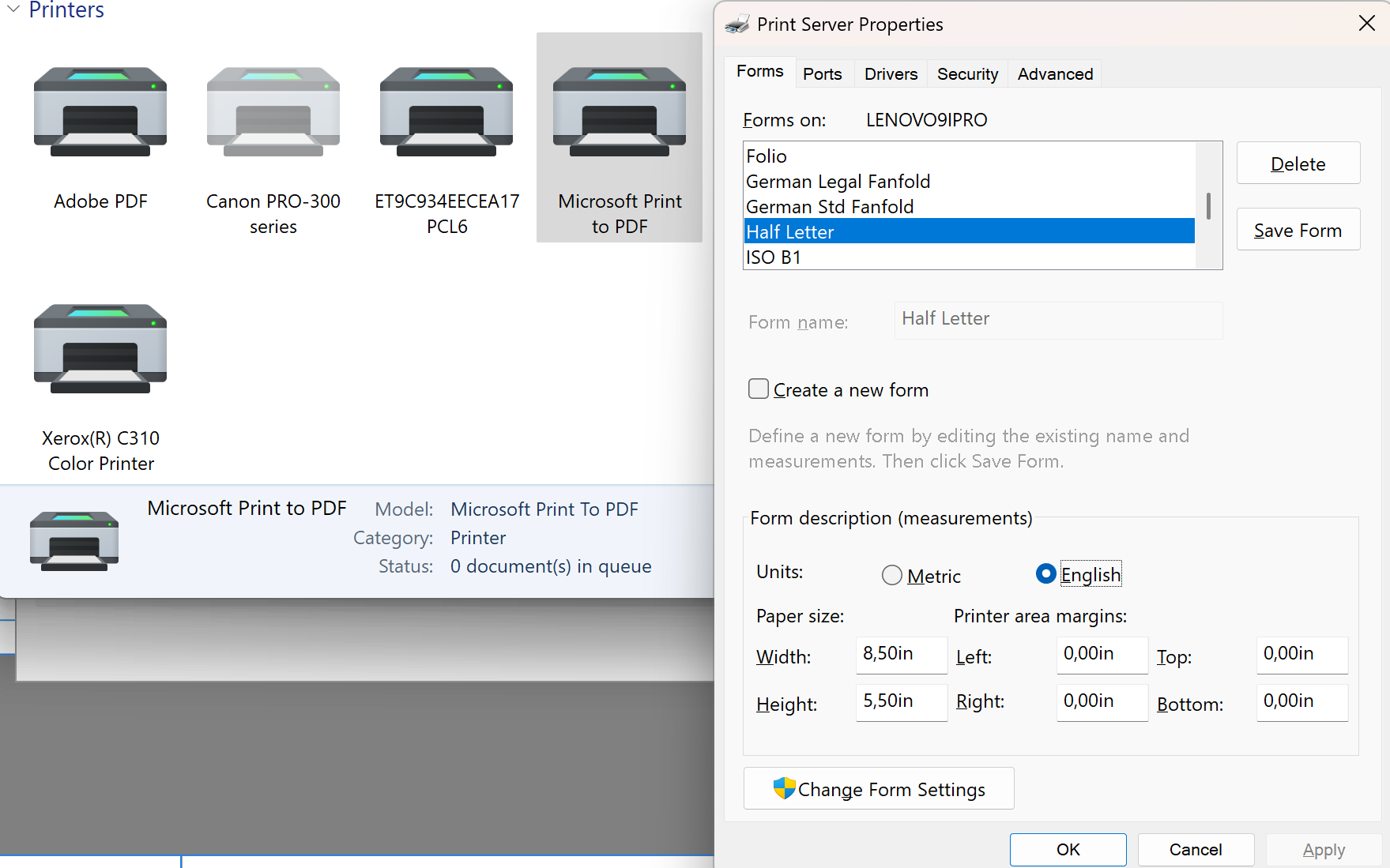Tick the Create a new form checkbox

[x=759, y=389]
